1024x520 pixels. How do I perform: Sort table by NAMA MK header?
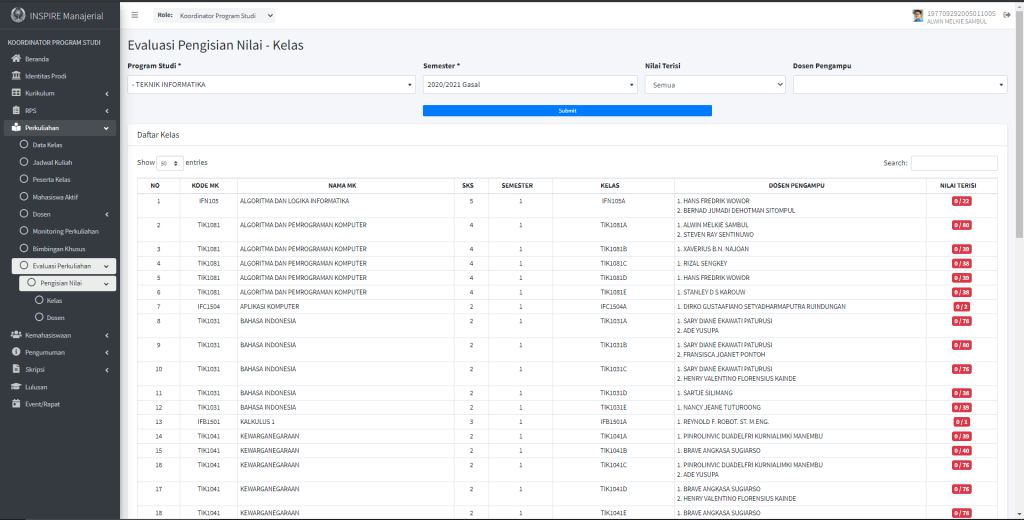coord(346,186)
